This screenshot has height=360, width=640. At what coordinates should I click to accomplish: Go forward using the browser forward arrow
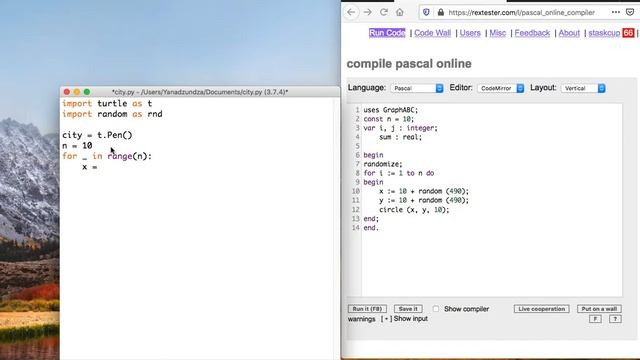point(367,12)
